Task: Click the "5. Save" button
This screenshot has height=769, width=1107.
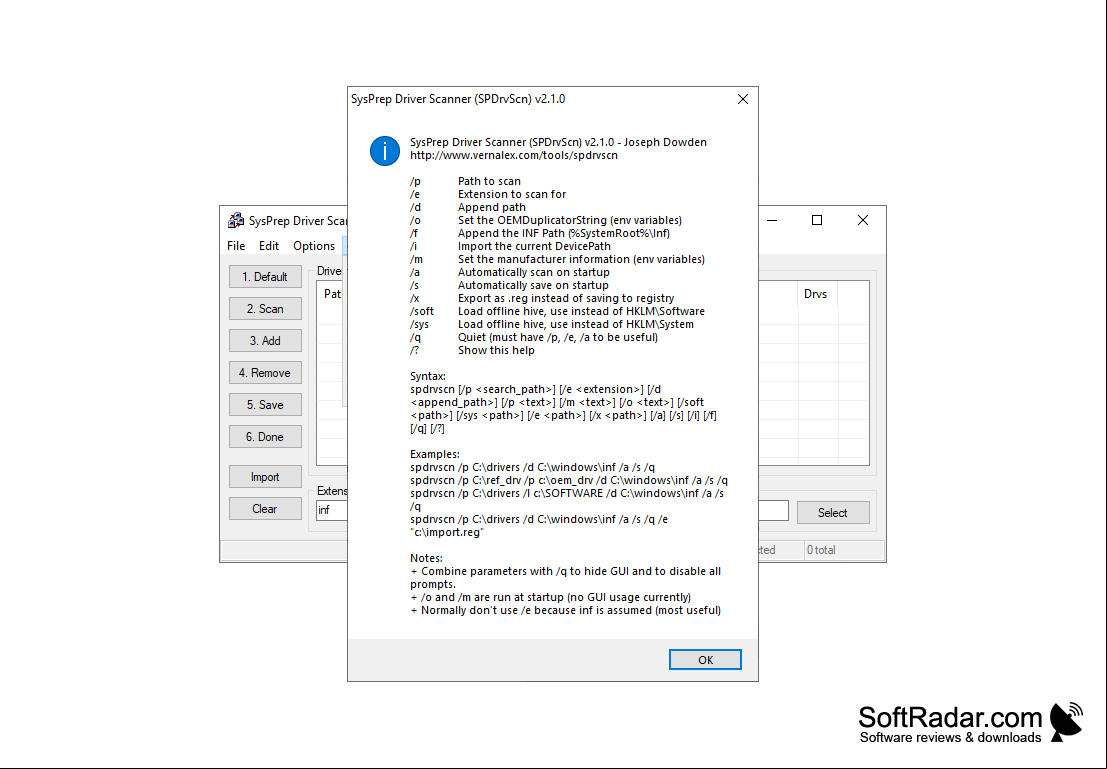Action: [x=265, y=405]
